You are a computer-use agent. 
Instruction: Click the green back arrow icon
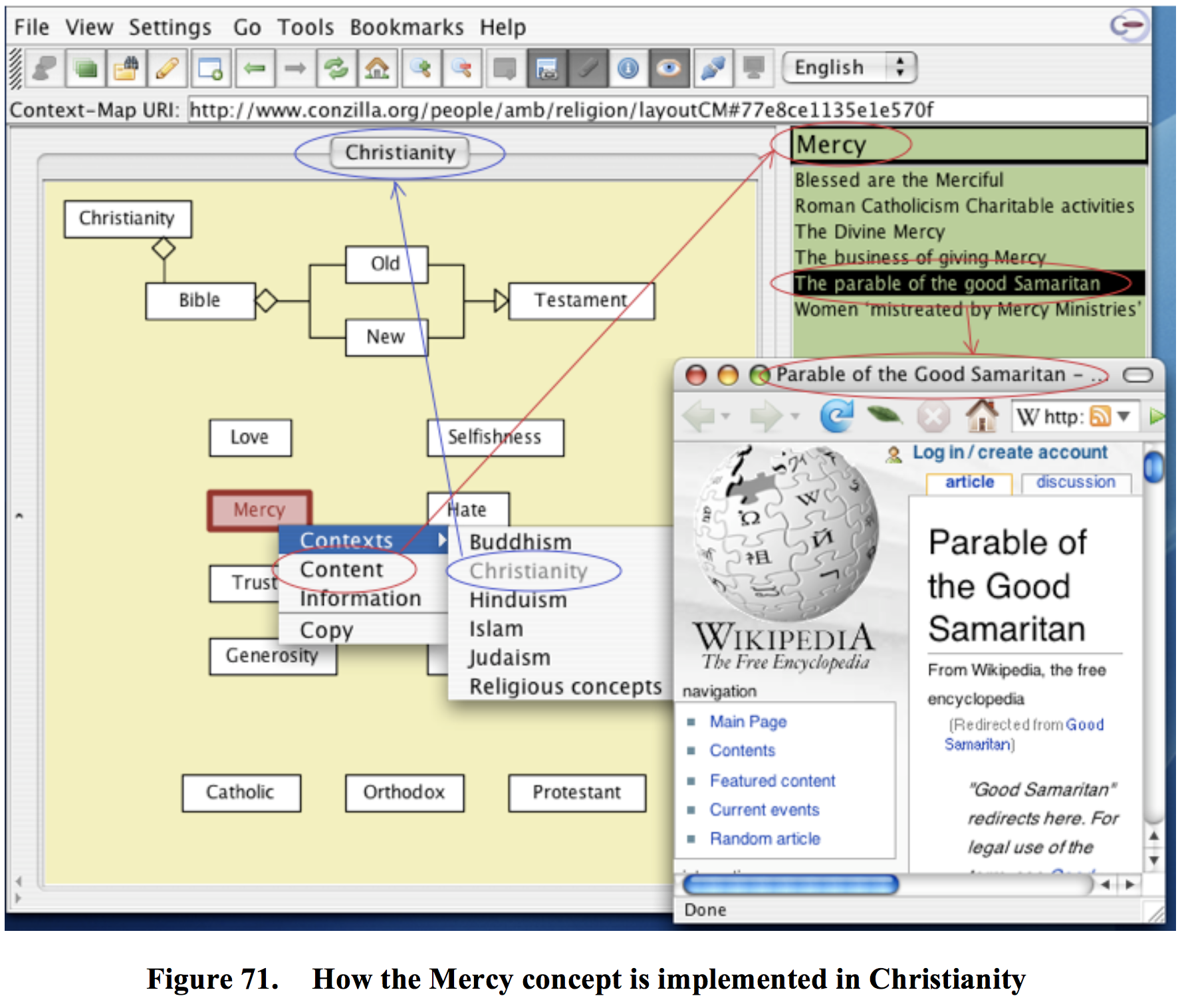click(254, 68)
